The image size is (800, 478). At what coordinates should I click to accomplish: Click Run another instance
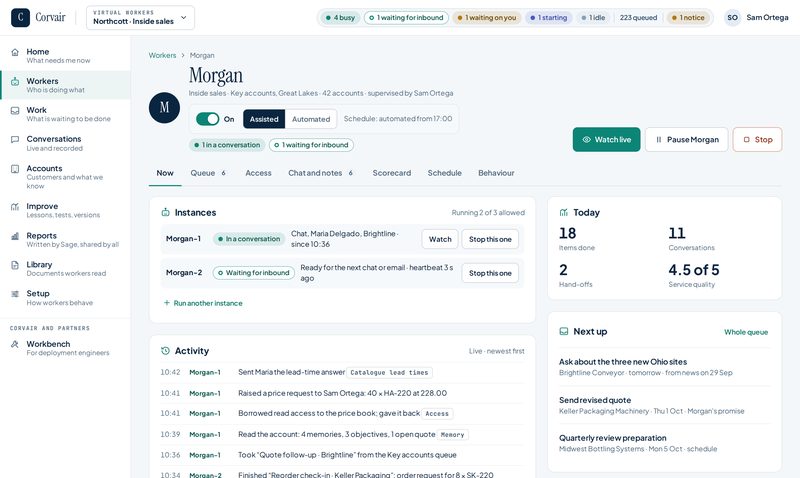click(x=203, y=303)
